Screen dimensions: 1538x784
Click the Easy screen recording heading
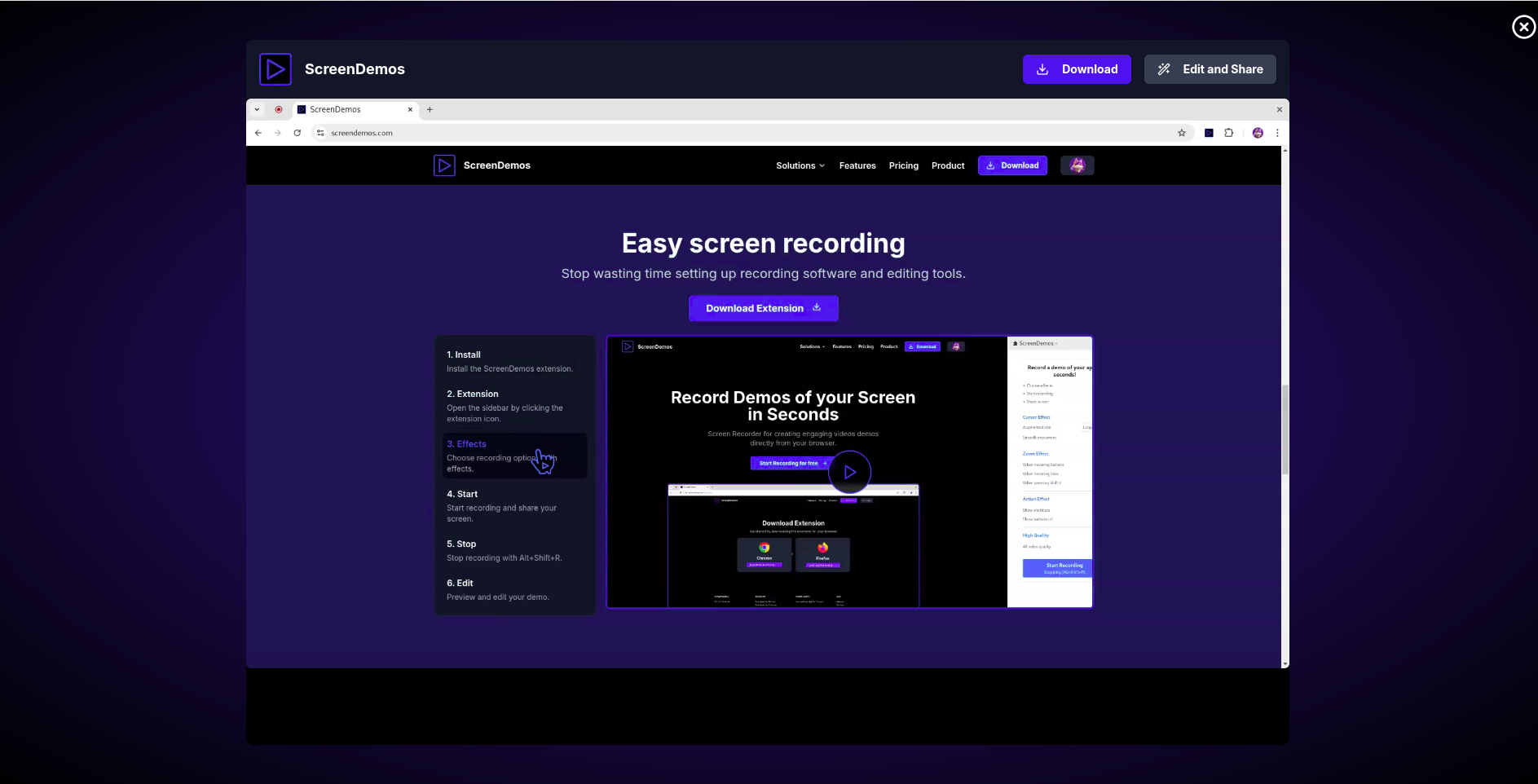coord(764,244)
